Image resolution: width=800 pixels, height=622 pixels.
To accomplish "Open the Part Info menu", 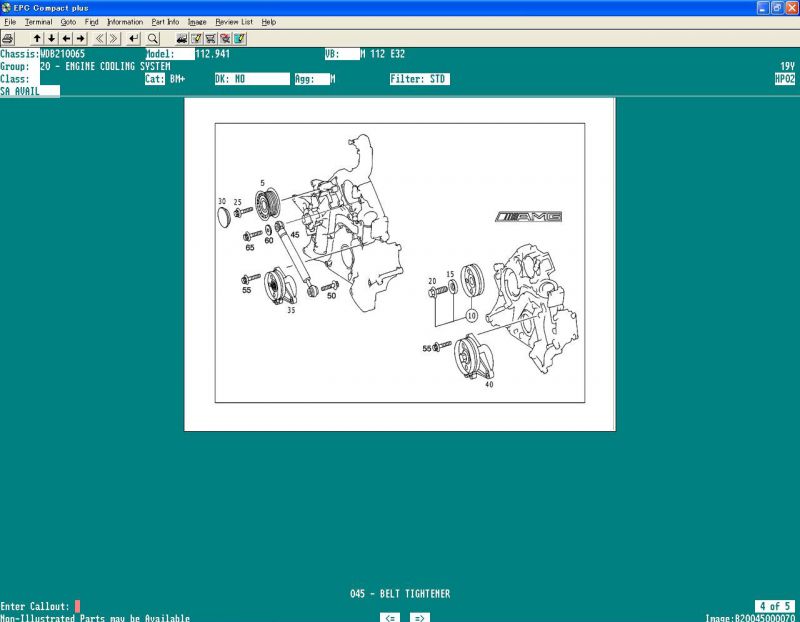I will [165, 21].
